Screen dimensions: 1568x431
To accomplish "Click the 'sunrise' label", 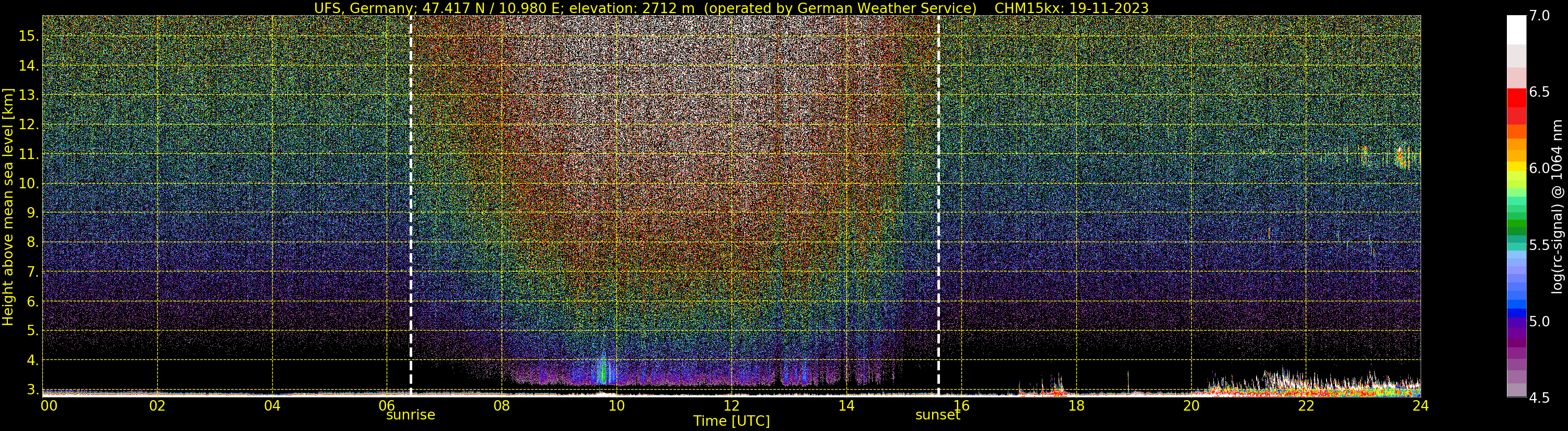I will pyautogui.click(x=411, y=415).
